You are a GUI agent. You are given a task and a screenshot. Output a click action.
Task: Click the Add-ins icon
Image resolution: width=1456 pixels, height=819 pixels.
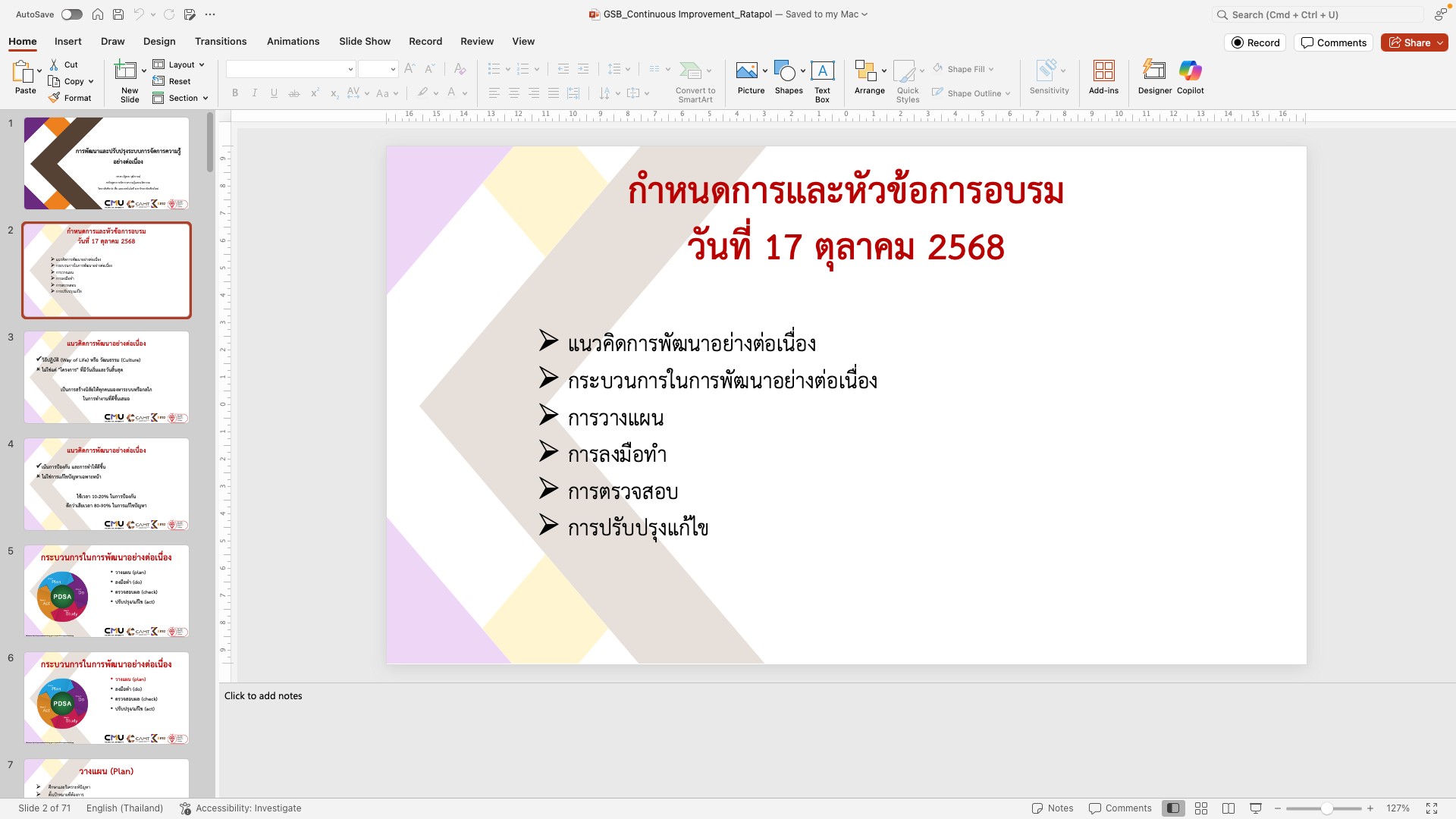1103,77
